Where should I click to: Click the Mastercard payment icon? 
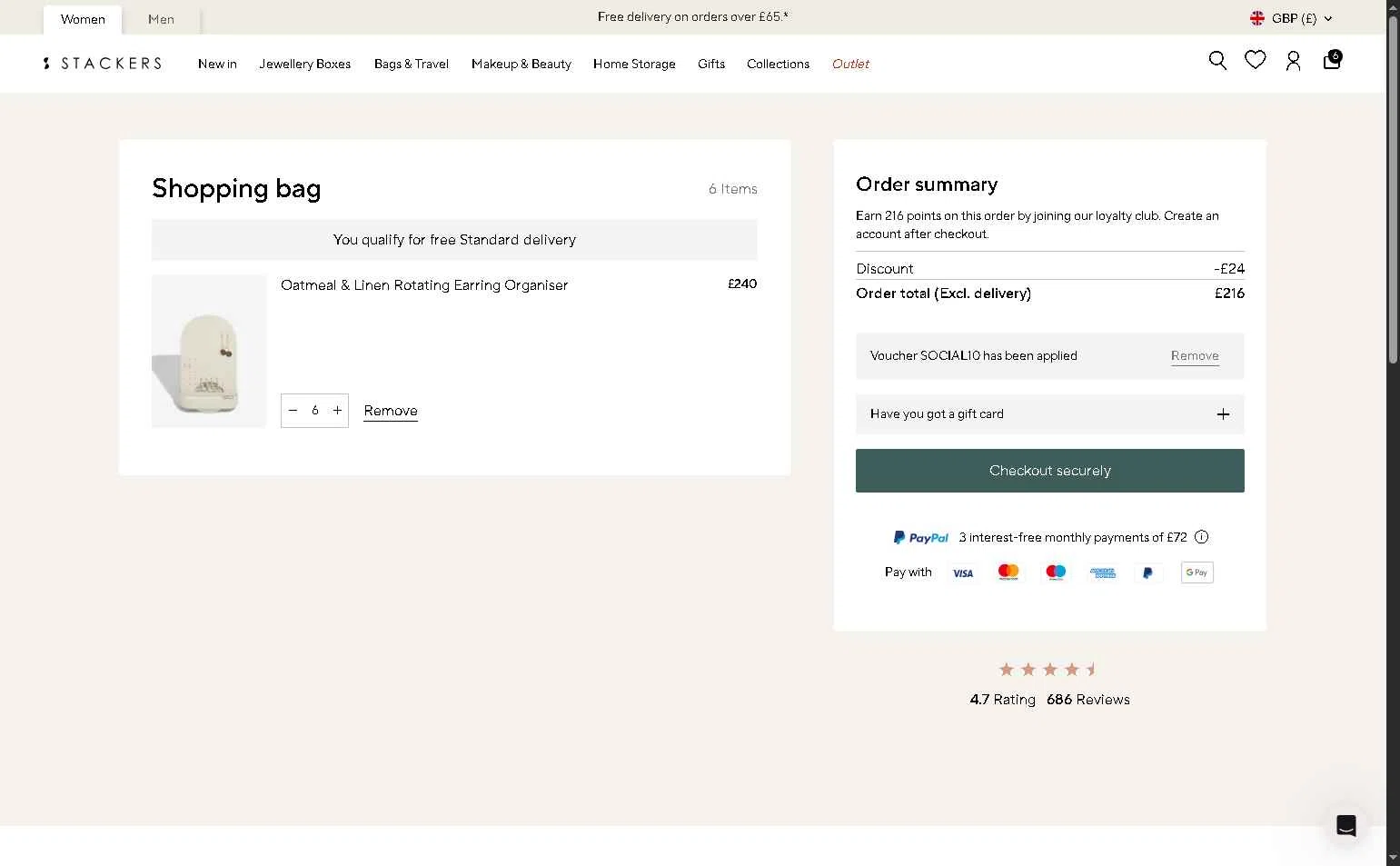[1008, 572]
